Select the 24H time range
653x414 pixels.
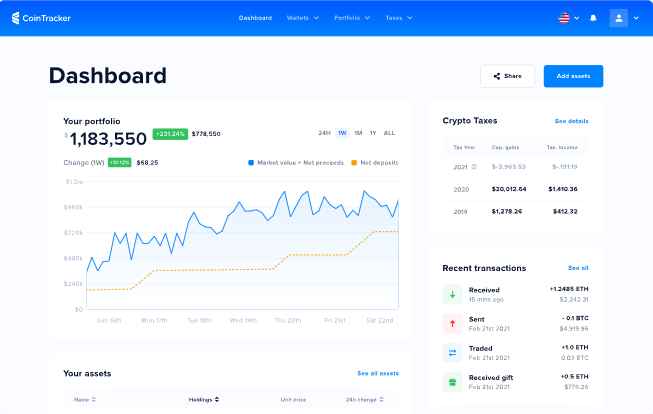(324, 133)
